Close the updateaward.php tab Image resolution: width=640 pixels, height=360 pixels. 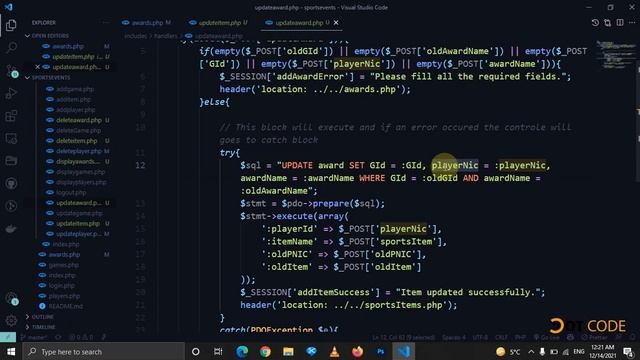pyautogui.click(x=336, y=23)
